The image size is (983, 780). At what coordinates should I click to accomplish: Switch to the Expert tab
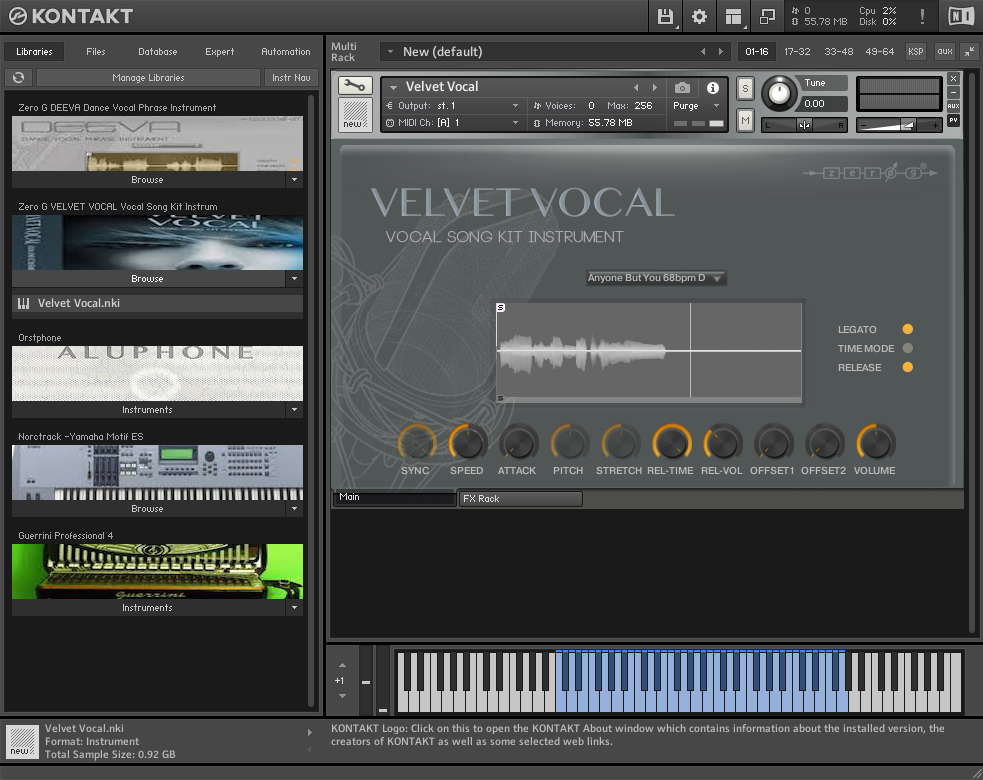pos(219,51)
